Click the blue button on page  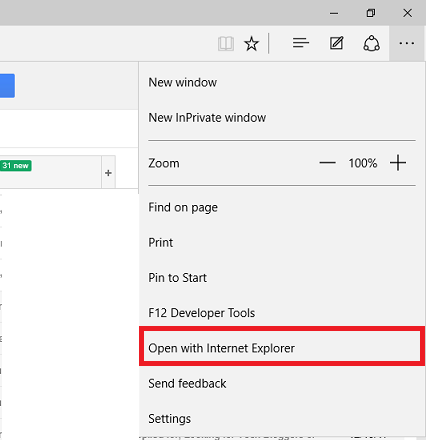(7, 86)
